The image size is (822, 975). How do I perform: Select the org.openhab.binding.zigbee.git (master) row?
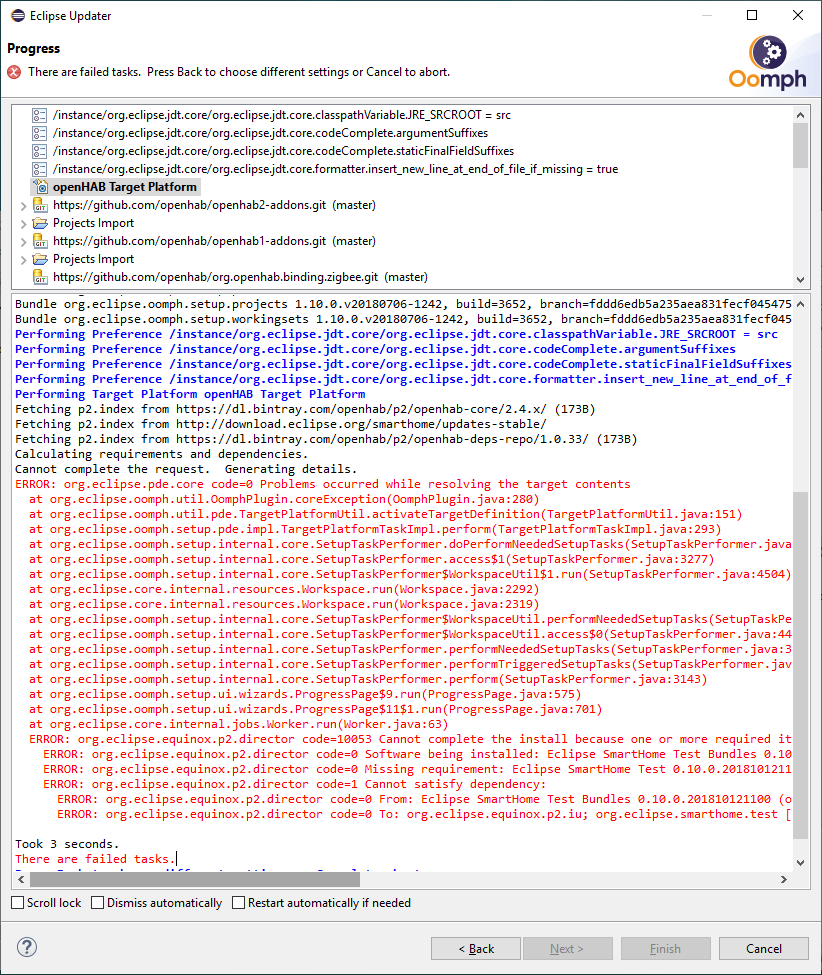pyautogui.click(x=240, y=277)
